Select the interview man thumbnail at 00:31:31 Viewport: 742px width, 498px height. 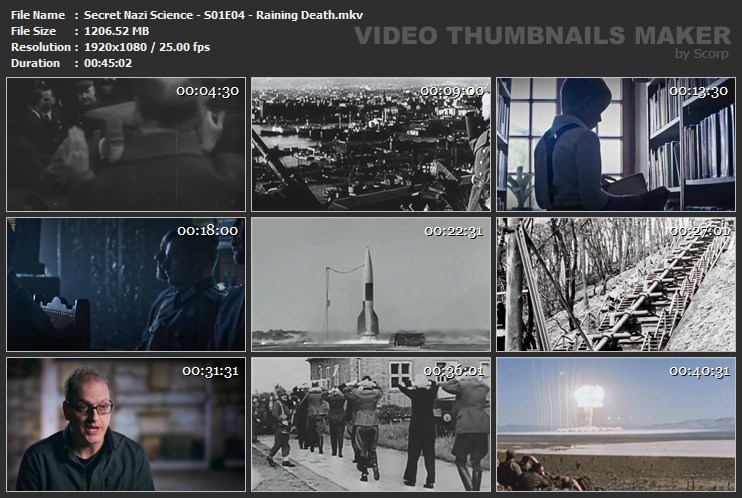(x=126, y=425)
